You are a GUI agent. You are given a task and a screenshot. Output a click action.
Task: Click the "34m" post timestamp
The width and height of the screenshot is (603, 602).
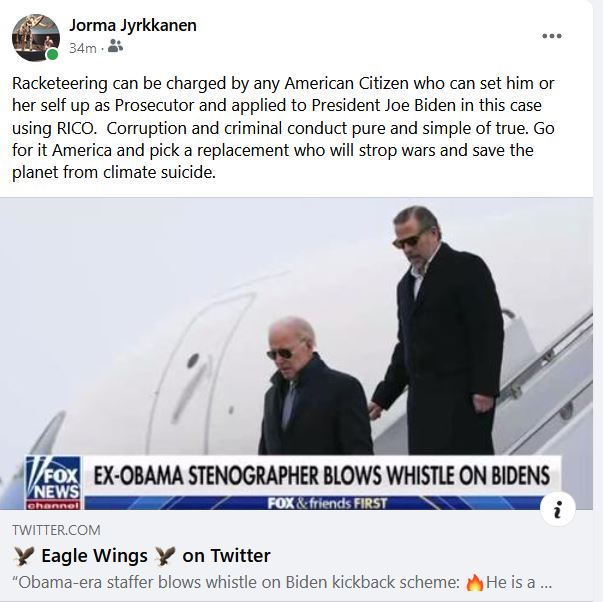tap(82, 46)
